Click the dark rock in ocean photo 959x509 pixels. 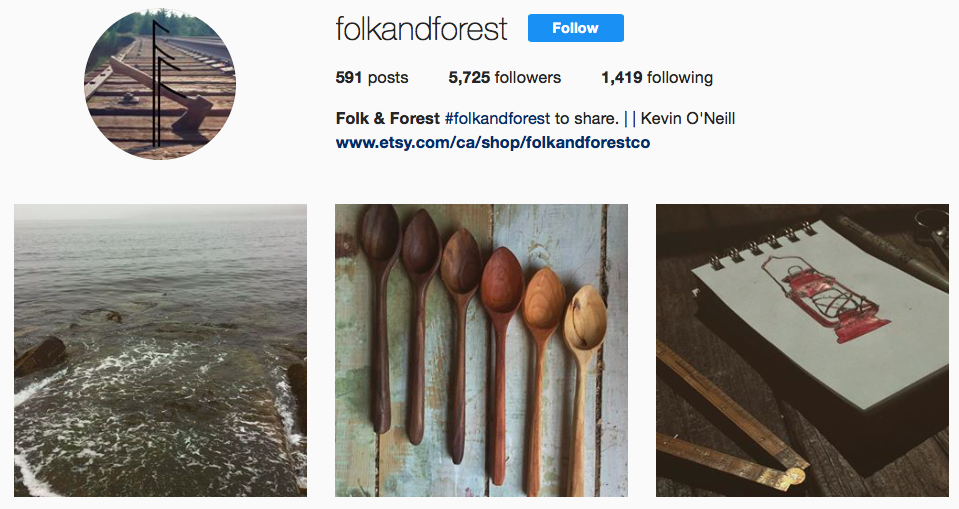(41, 355)
